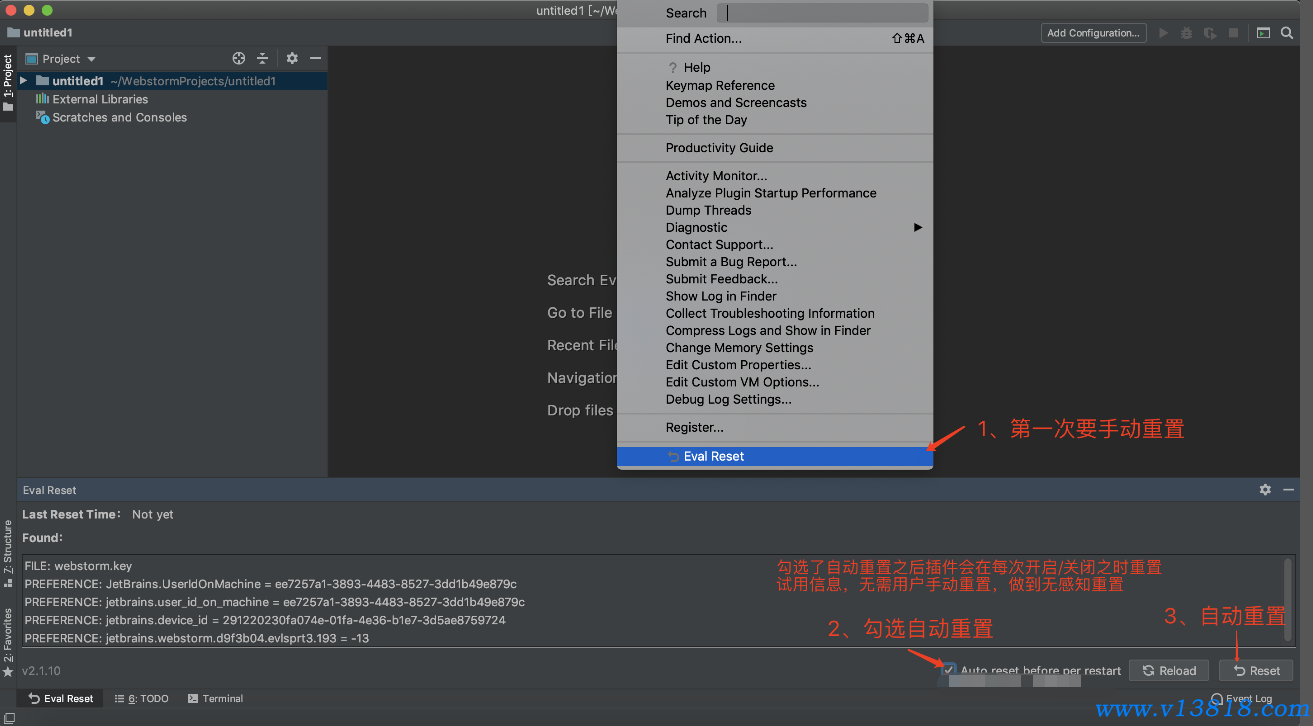Image resolution: width=1313 pixels, height=726 pixels.
Task: Select External Libraries tree row
Action: (x=172, y=99)
